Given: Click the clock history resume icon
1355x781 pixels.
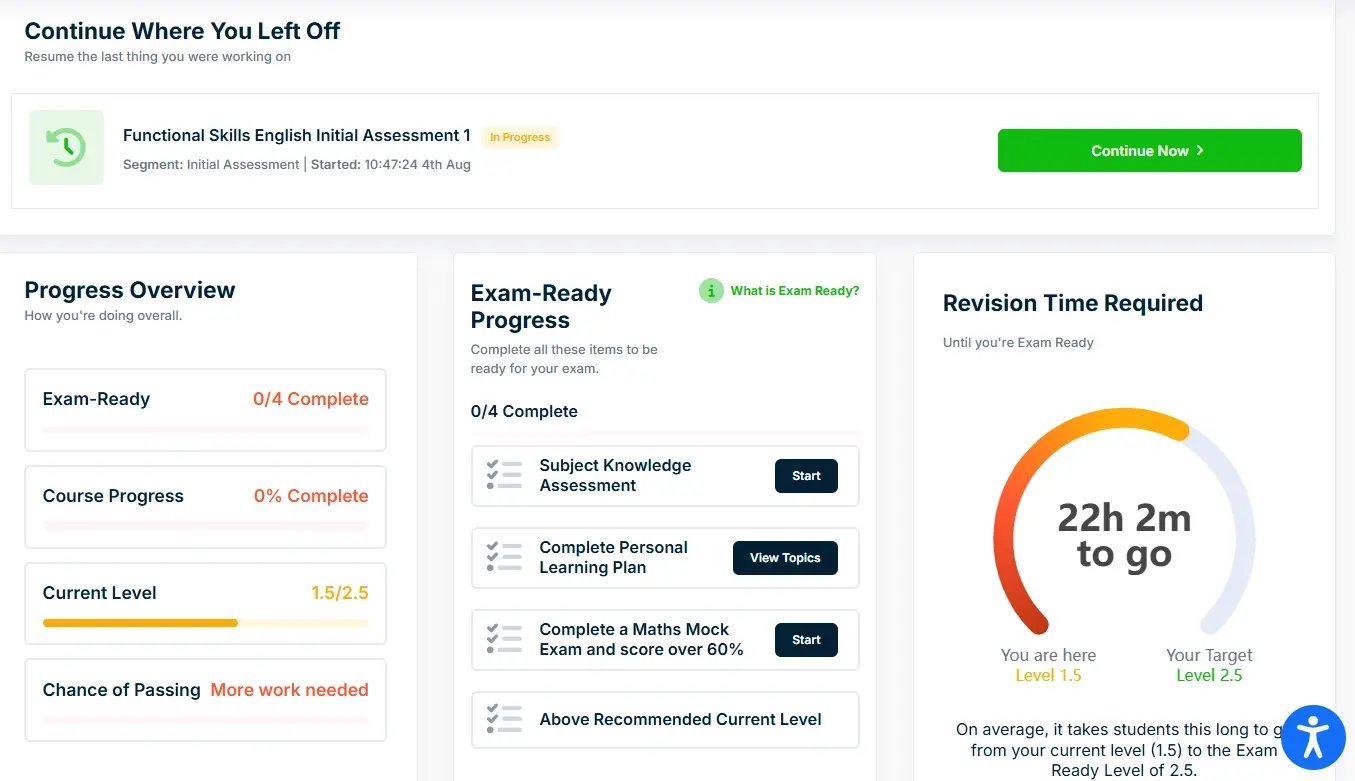Looking at the screenshot, I should 66,148.
